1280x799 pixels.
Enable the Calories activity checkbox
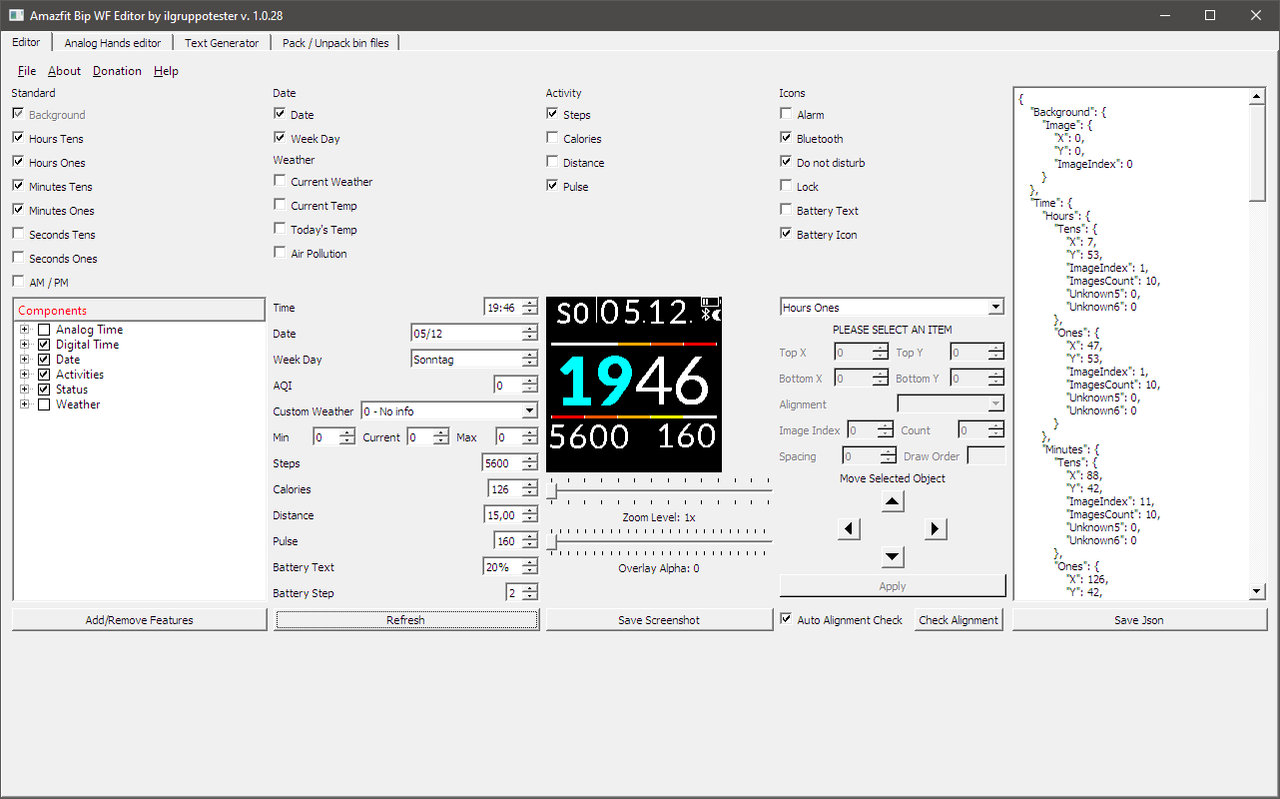pos(552,138)
